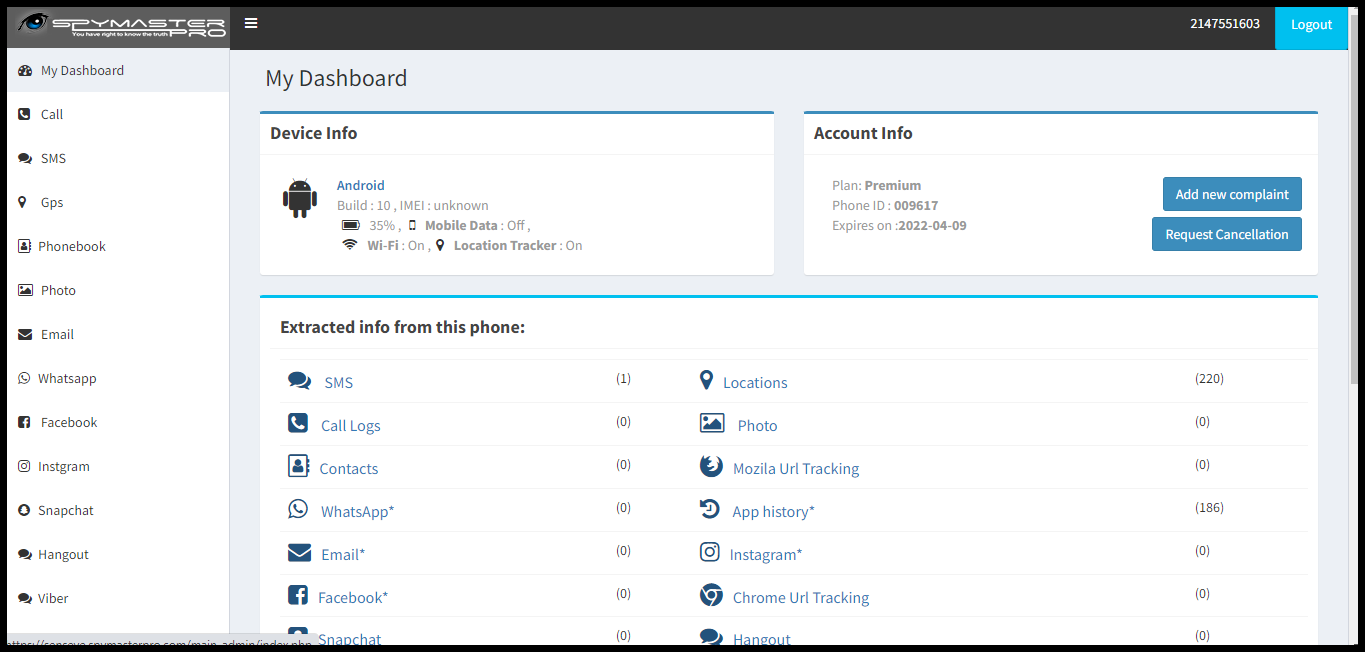Click the Snapchat icon in sidebar

click(24, 510)
